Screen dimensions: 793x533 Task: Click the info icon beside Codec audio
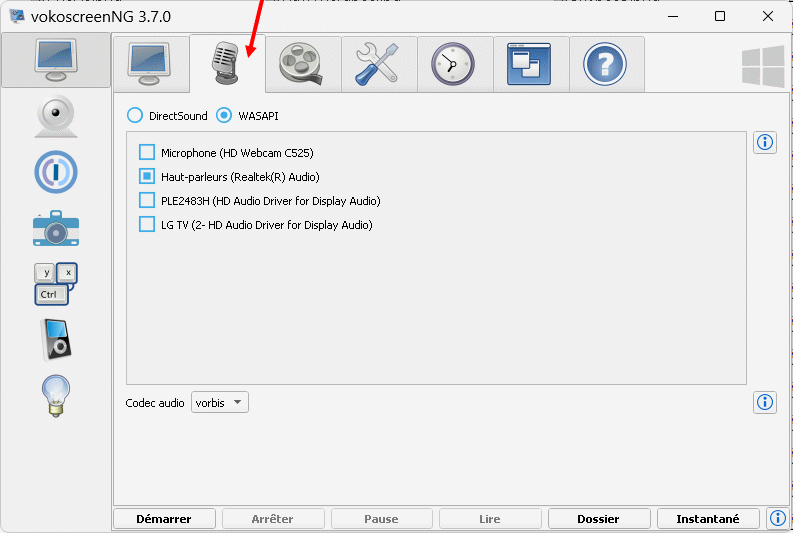click(765, 403)
